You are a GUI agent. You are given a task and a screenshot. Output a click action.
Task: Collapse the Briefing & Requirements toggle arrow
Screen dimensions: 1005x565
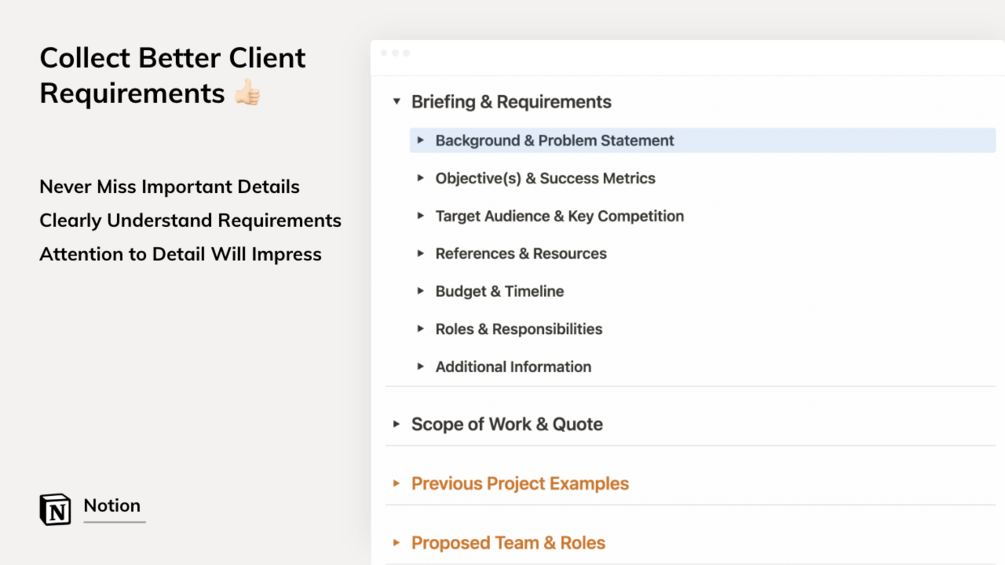point(397,102)
